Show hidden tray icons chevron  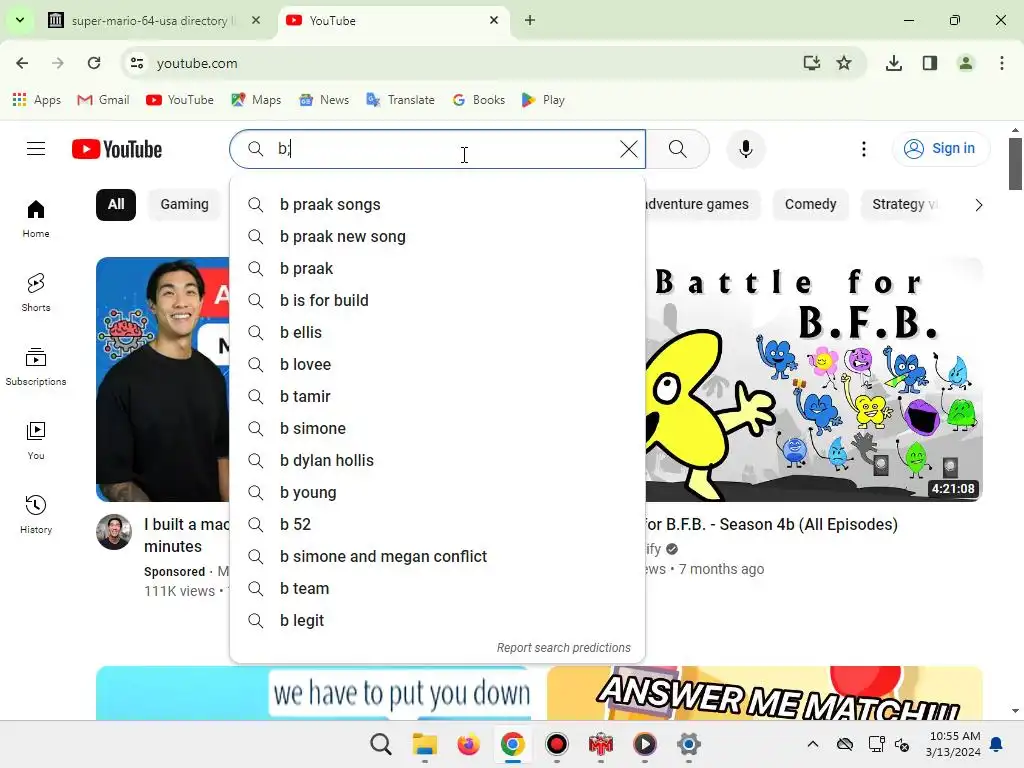812,744
